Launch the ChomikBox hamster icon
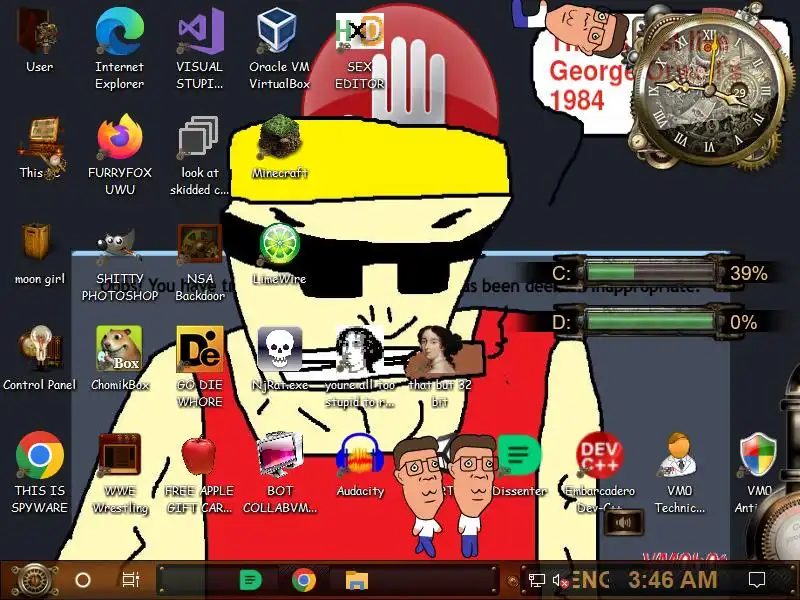Image resolution: width=800 pixels, height=600 pixels. 119,358
